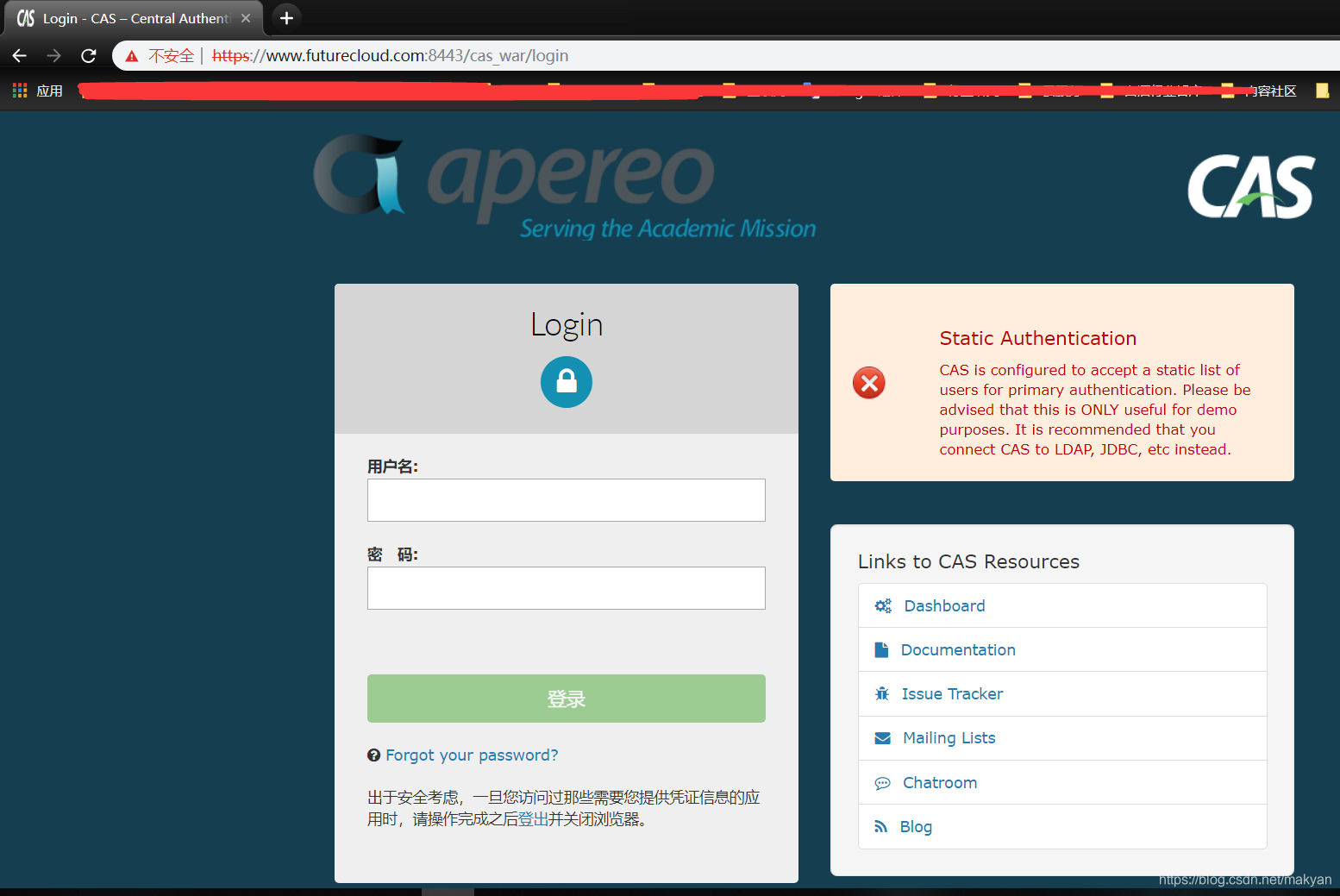Close the Login - CAS browser tab
Screen dimensions: 1340x896
tap(246, 18)
